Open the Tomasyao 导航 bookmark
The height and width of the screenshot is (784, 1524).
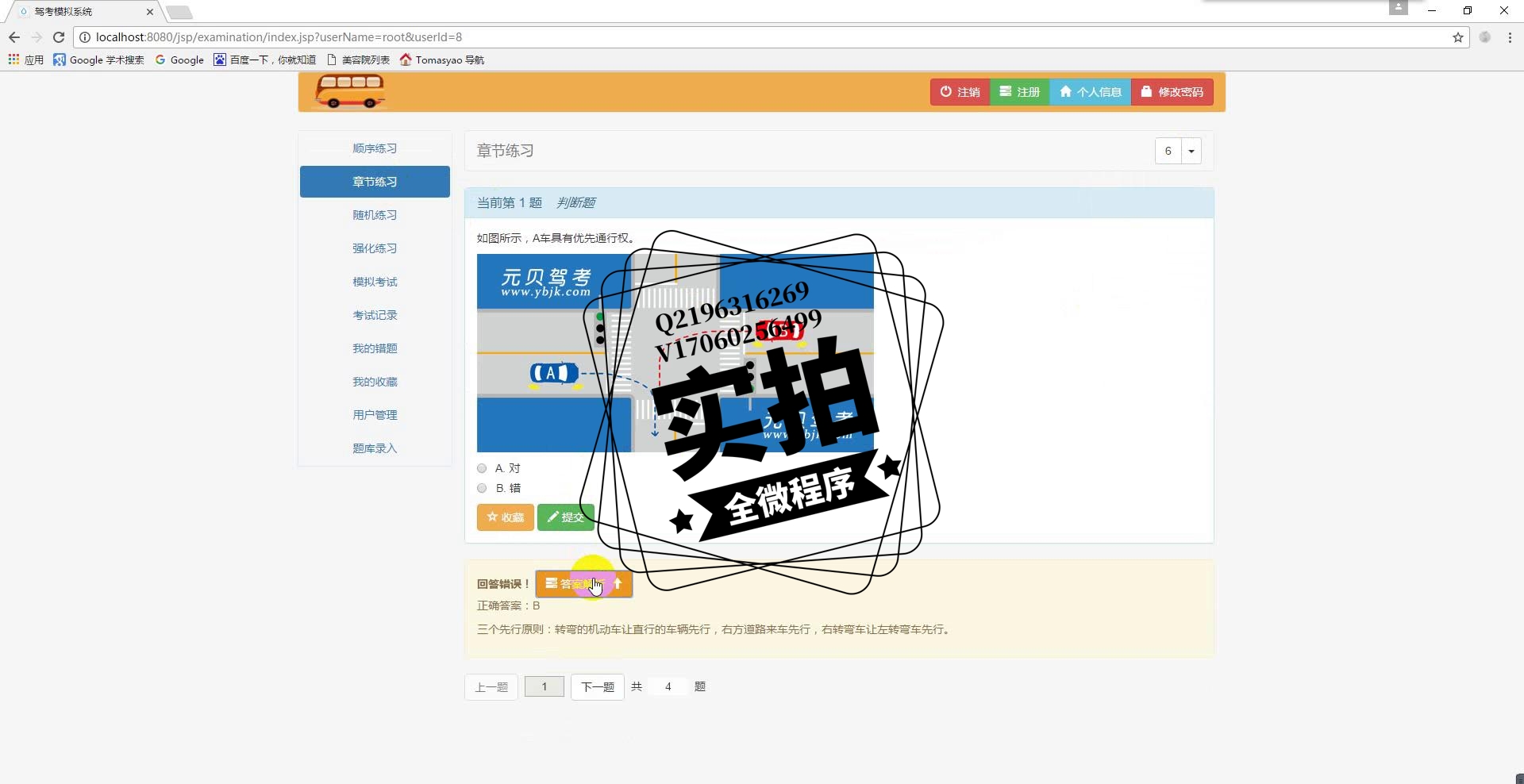(442, 60)
